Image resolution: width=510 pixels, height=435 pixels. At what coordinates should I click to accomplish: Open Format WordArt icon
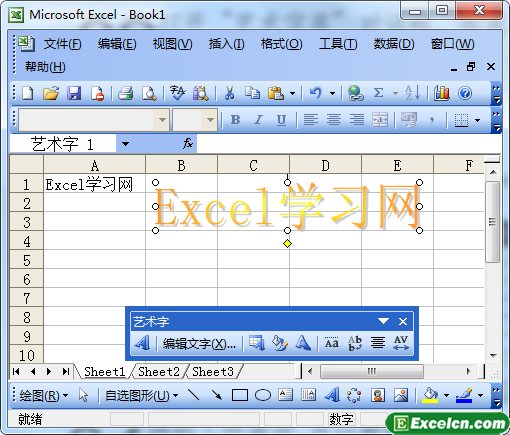tap(280, 343)
